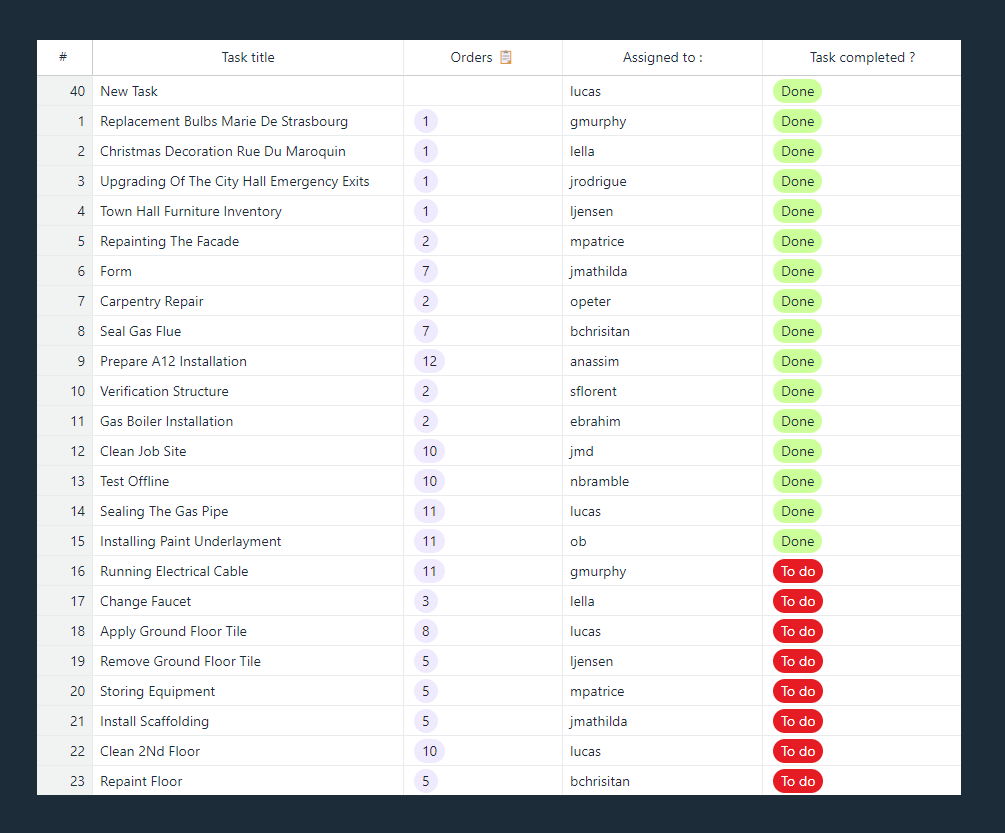
Task: Click the order badge "7" on Seal Gas Flue row
Action: click(x=425, y=331)
